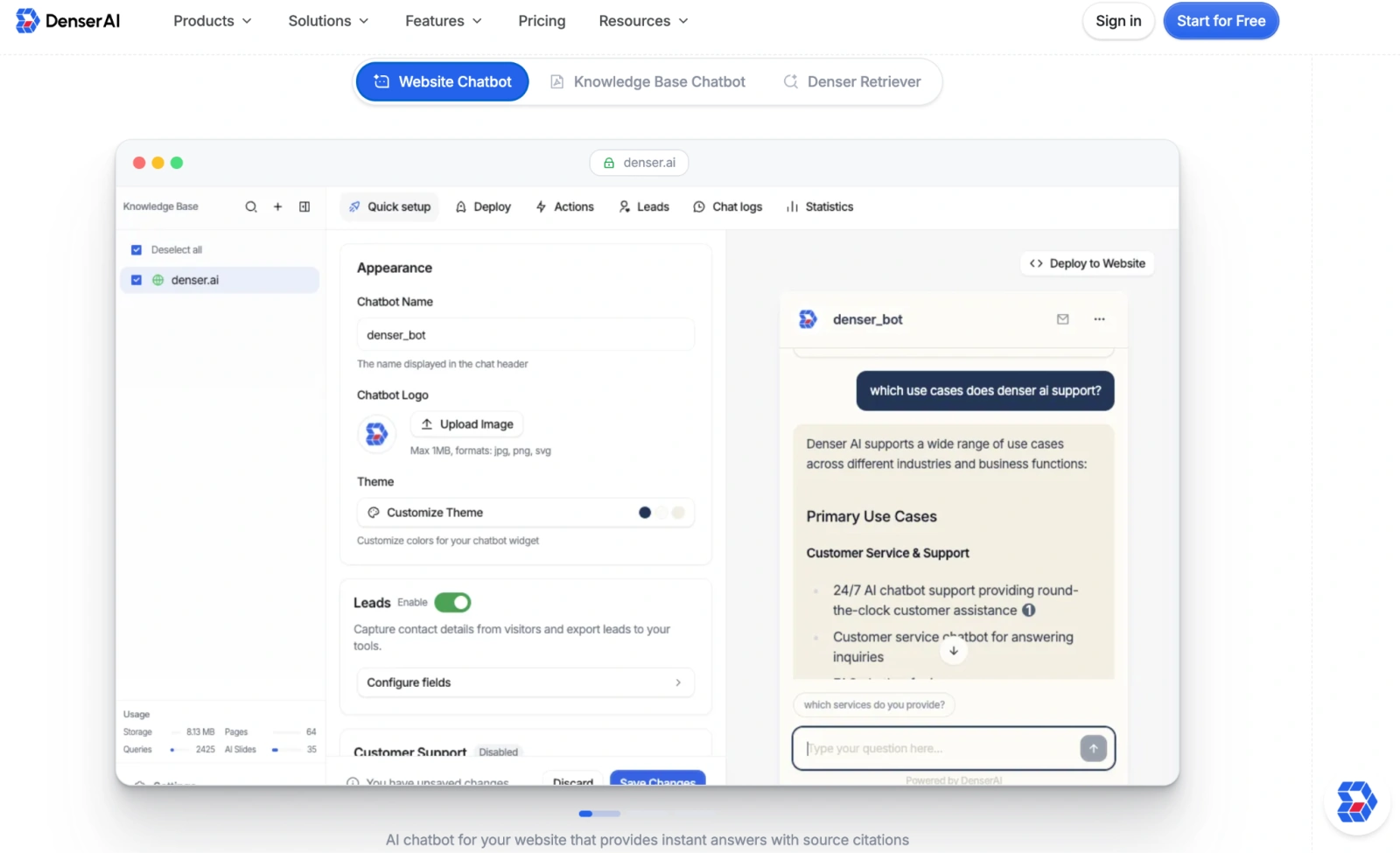Click Start for Free button
Image resolution: width=1400 pixels, height=853 pixels.
click(x=1221, y=21)
